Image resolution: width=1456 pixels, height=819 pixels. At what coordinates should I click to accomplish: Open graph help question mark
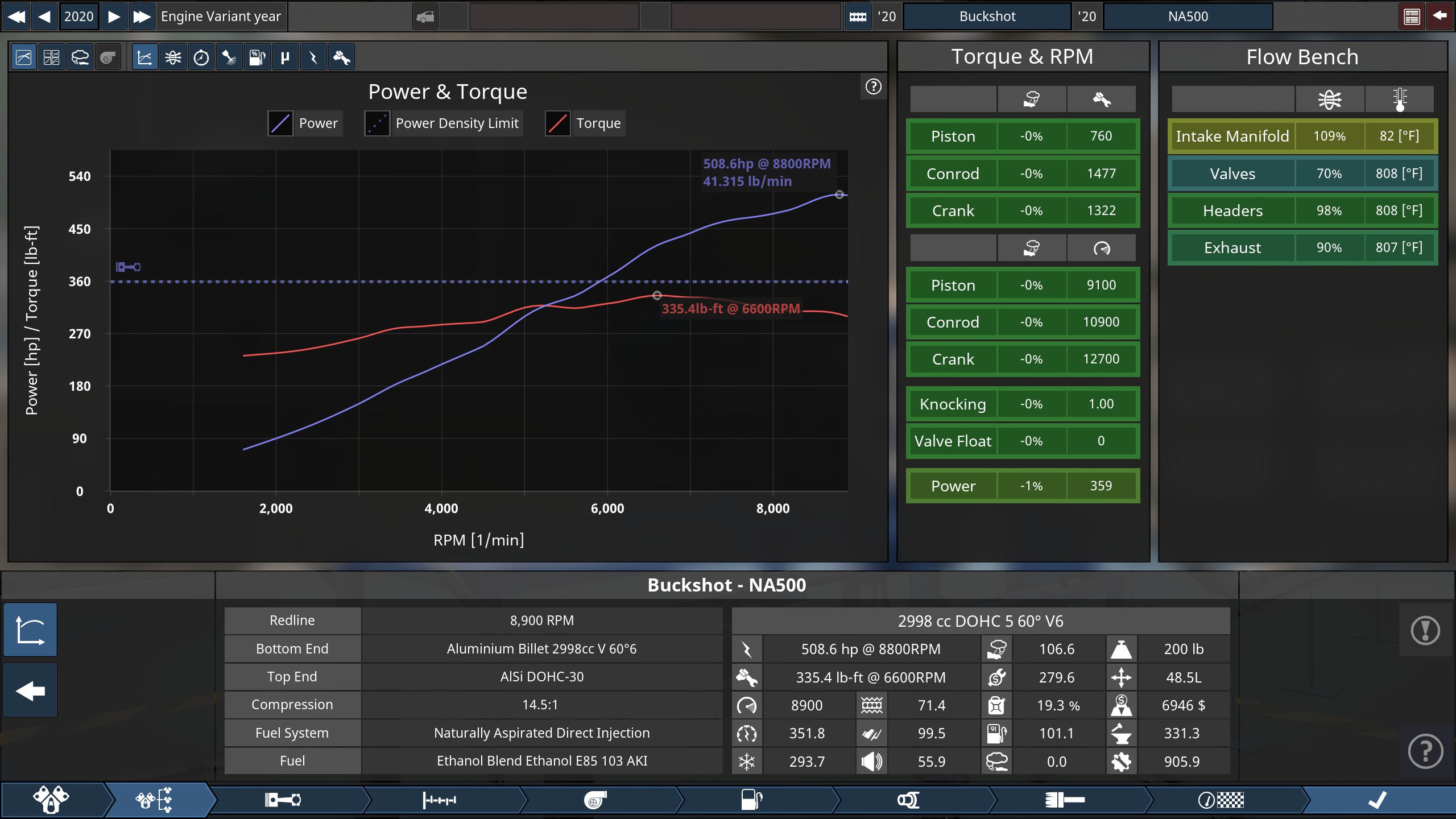(x=874, y=86)
